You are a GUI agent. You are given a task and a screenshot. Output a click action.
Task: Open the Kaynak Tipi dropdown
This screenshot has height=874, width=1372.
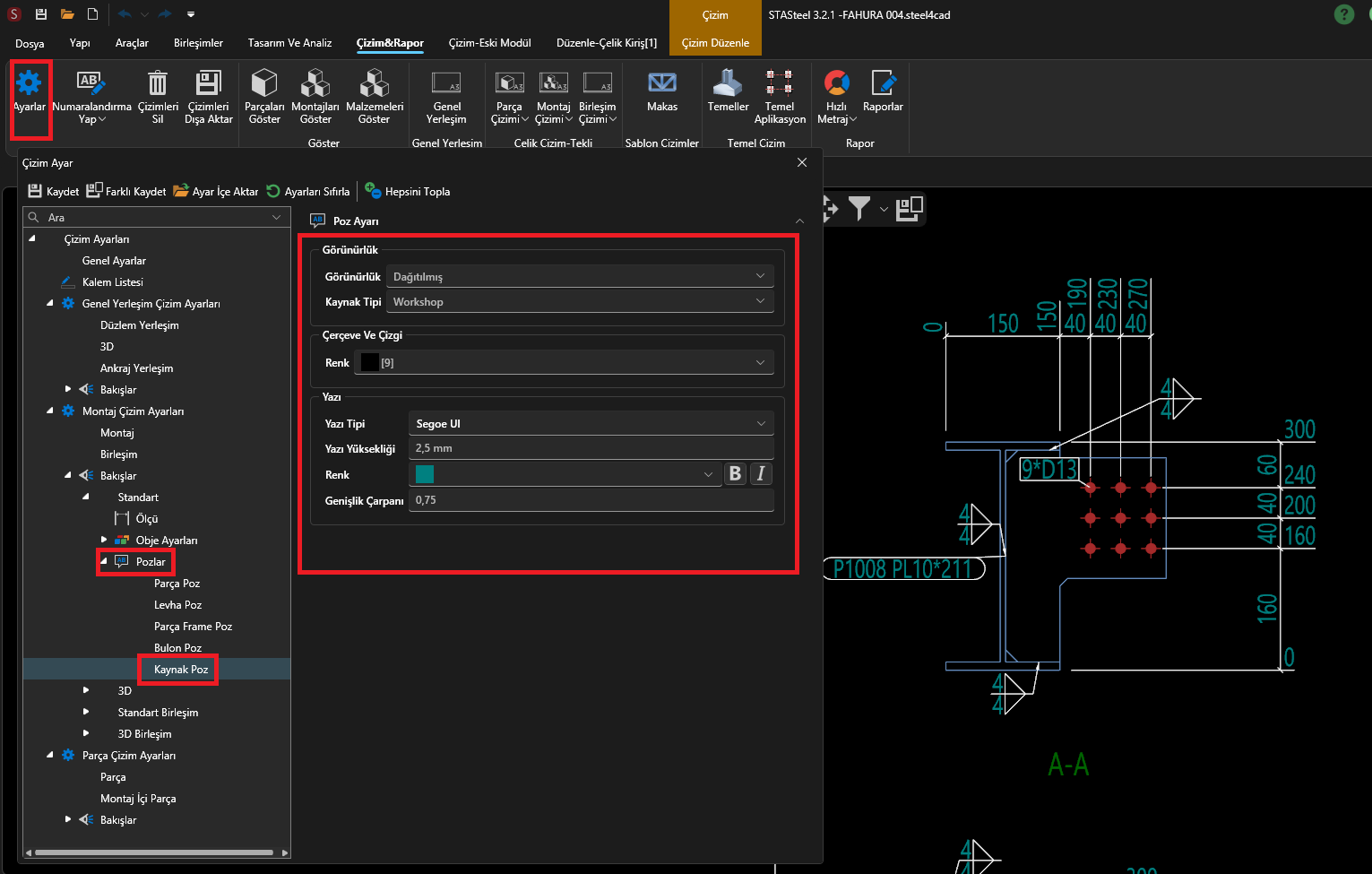[579, 302]
